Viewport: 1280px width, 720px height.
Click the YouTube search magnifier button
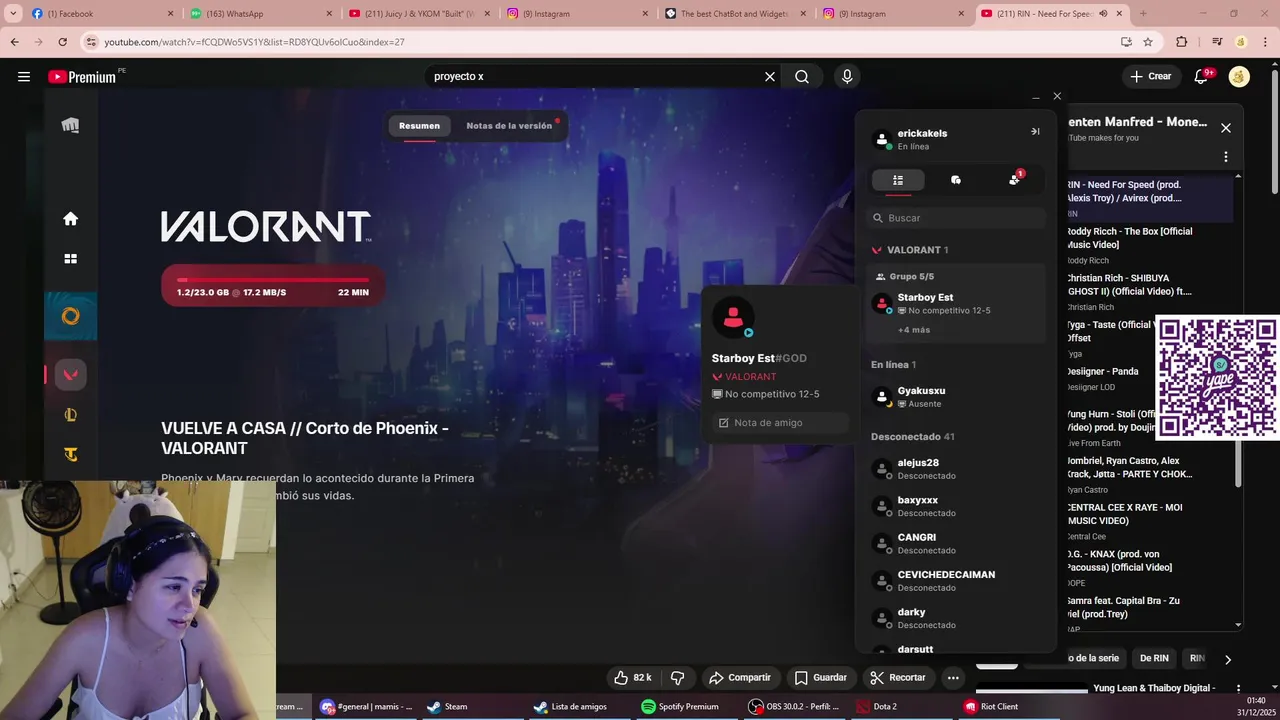coord(802,77)
